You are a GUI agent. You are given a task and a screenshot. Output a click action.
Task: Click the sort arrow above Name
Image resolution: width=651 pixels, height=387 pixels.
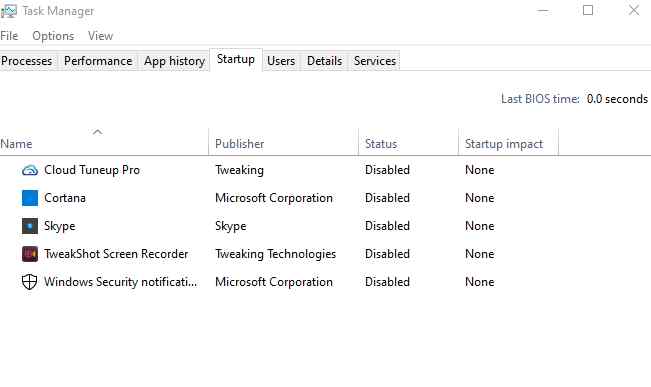point(97,132)
